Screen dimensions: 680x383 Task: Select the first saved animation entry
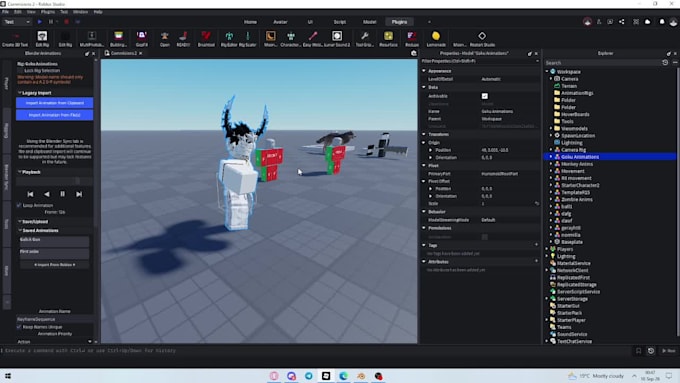[x=55, y=241]
